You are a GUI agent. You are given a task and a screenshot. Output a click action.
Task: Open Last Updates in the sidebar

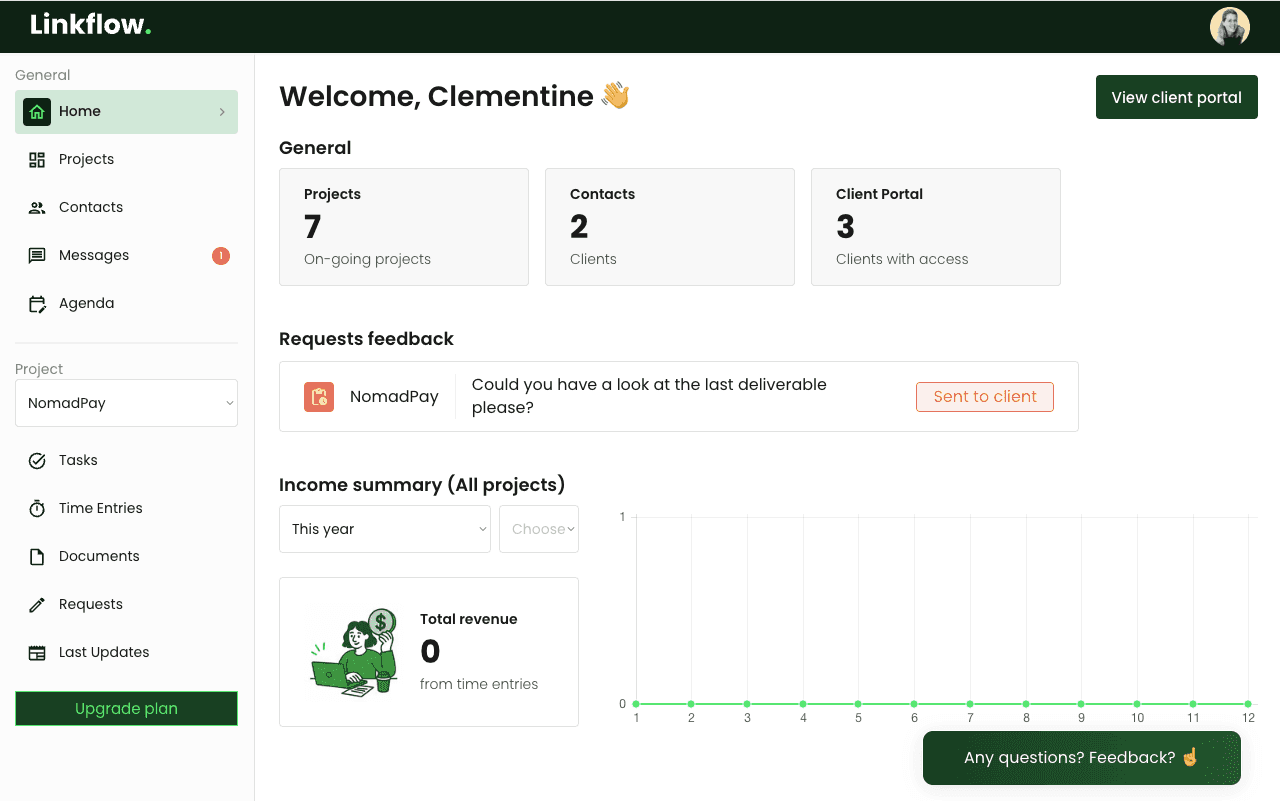click(126, 653)
